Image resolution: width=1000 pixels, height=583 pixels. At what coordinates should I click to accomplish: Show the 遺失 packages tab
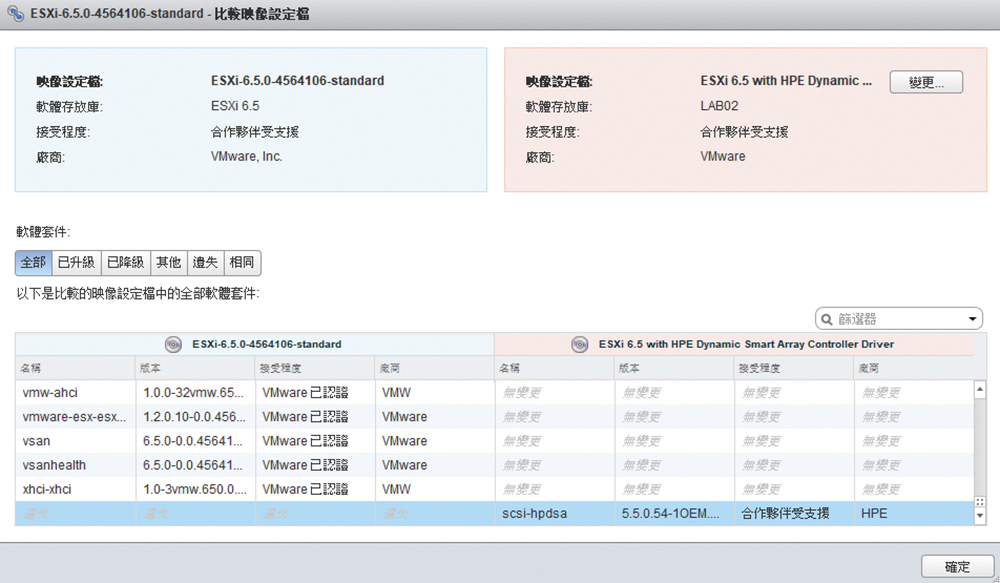click(x=205, y=263)
